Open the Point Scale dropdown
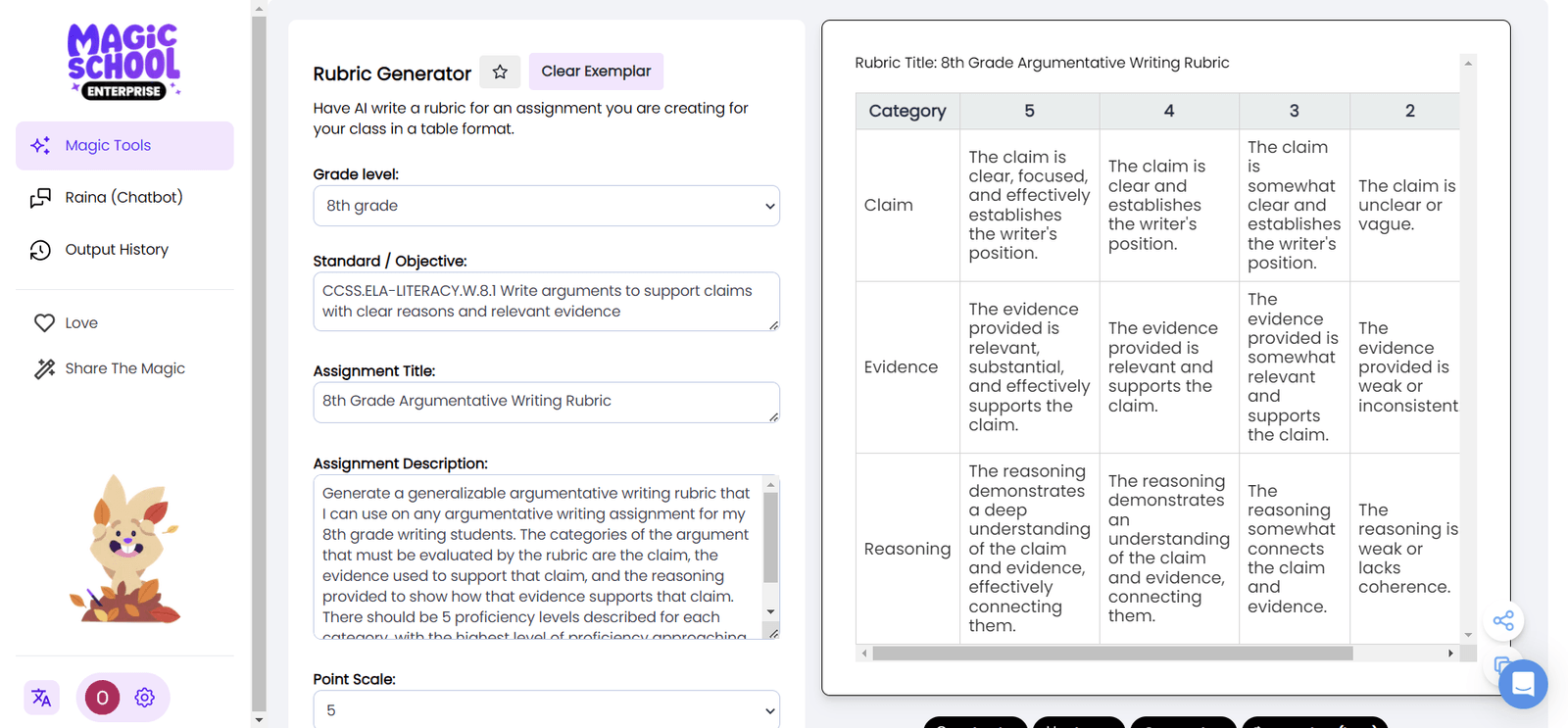The height and width of the screenshot is (728, 1568). (546, 708)
